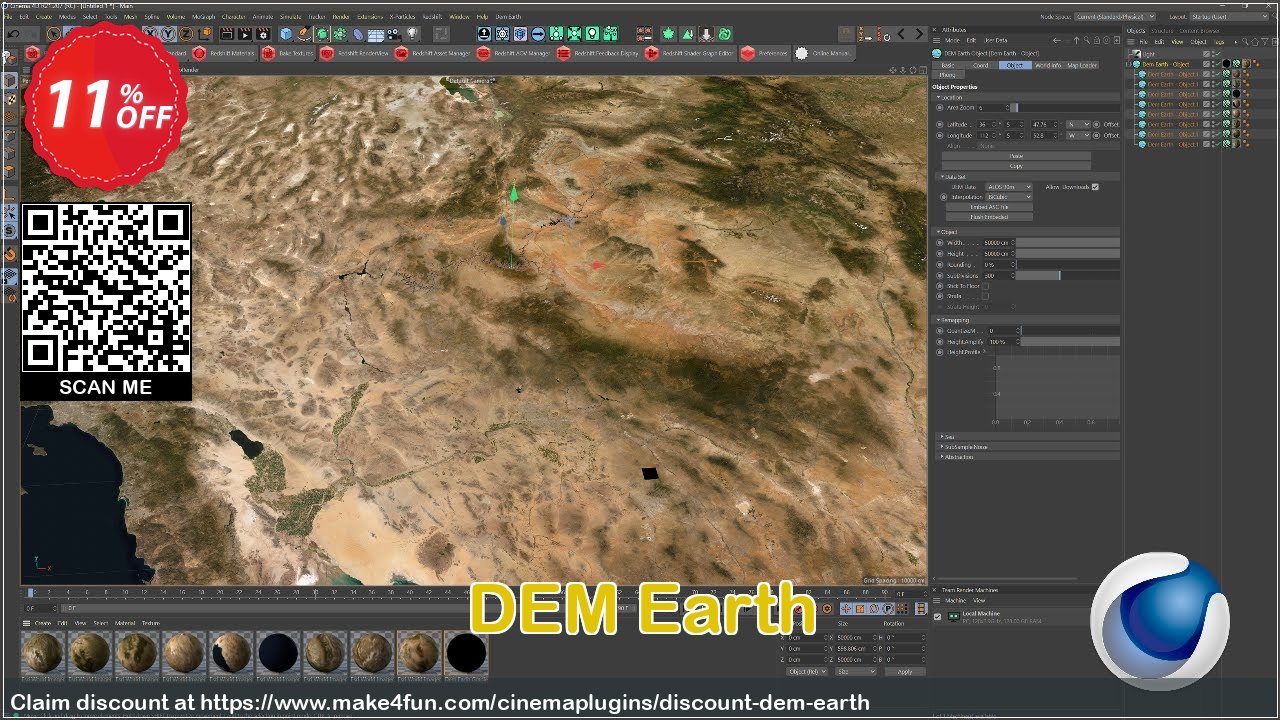Viewport: 1280px width, 720px height.
Task: Switch to the Coord tab
Action: (981, 65)
